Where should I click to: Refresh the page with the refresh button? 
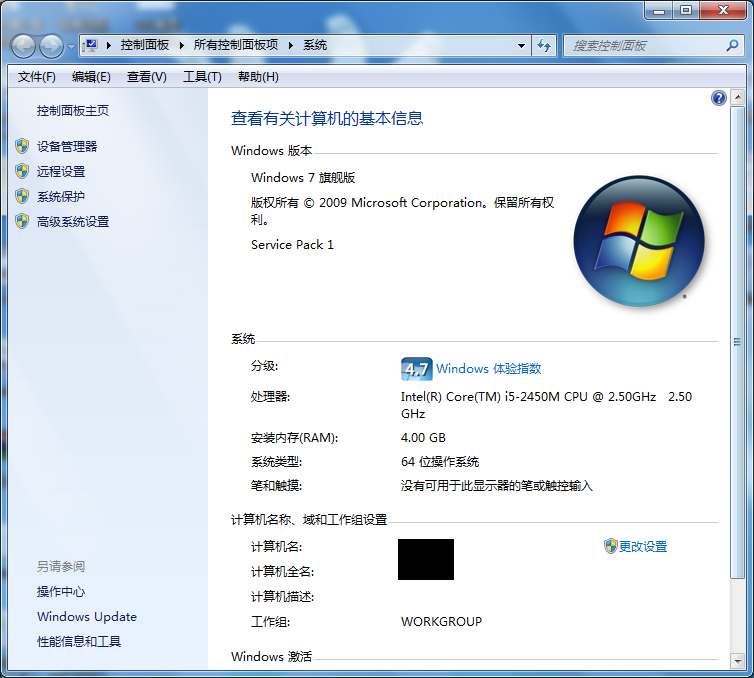click(544, 46)
